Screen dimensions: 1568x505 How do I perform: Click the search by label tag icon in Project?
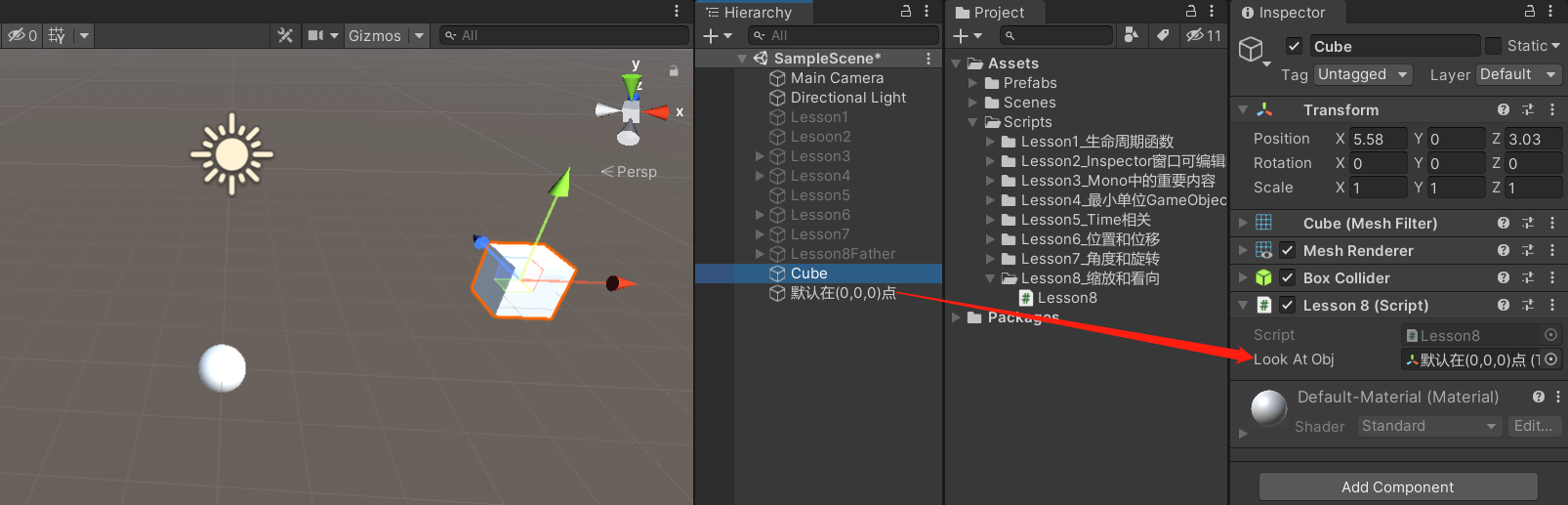click(1162, 35)
